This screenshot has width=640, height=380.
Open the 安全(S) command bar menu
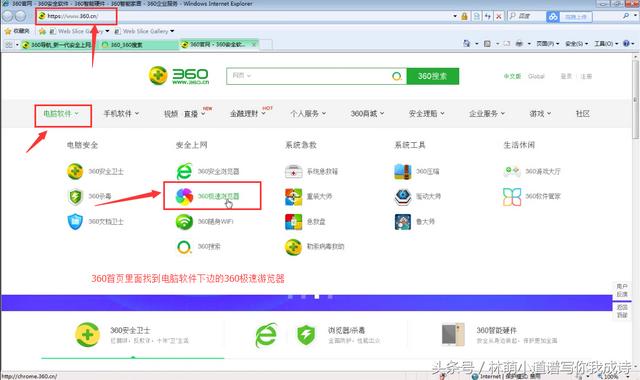(x=576, y=43)
